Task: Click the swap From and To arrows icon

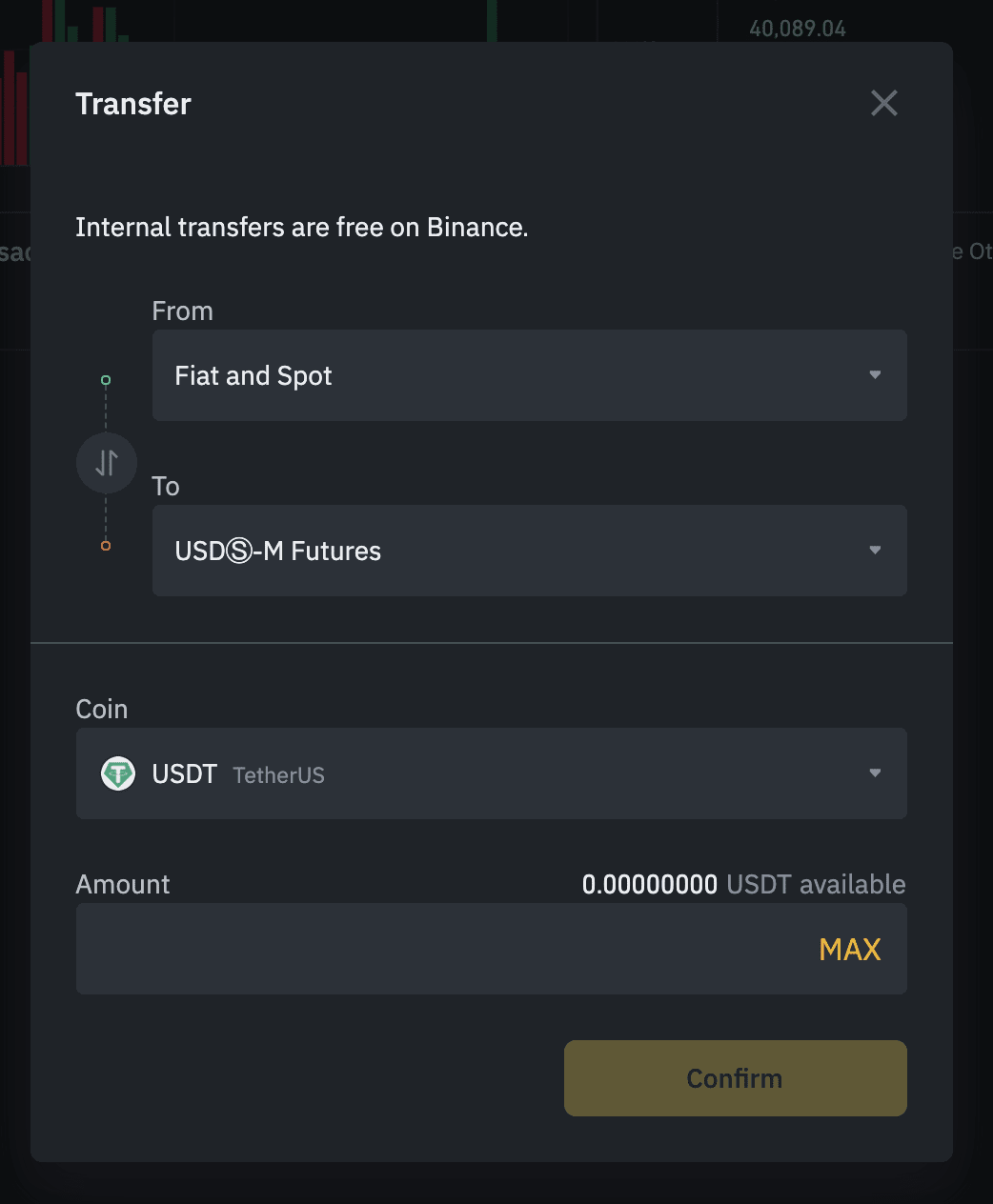Action: [x=107, y=463]
